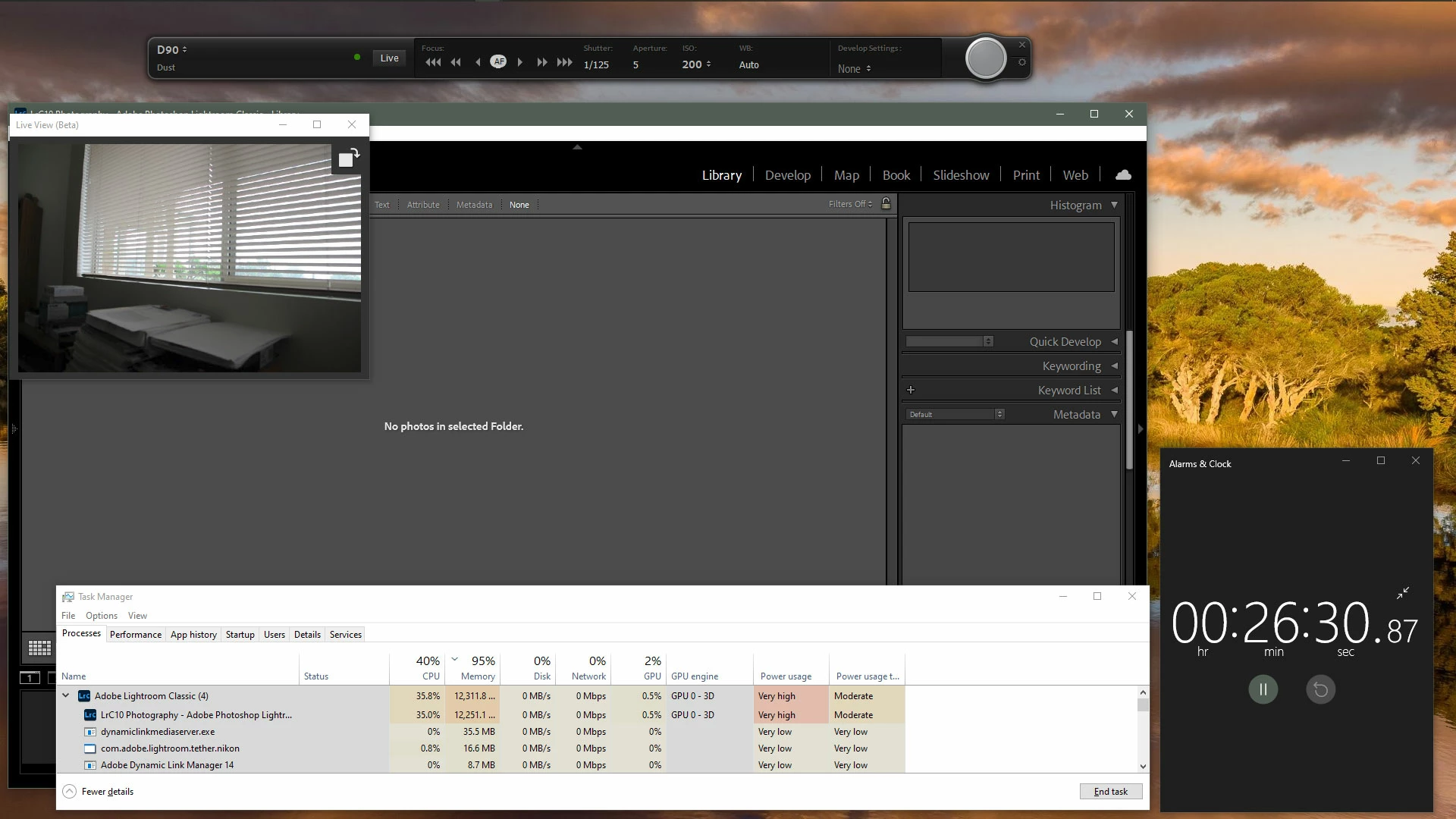The height and width of the screenshot is (819, 1456).
Task: Click Fewer details link
Action: click(x=107, y=791)
